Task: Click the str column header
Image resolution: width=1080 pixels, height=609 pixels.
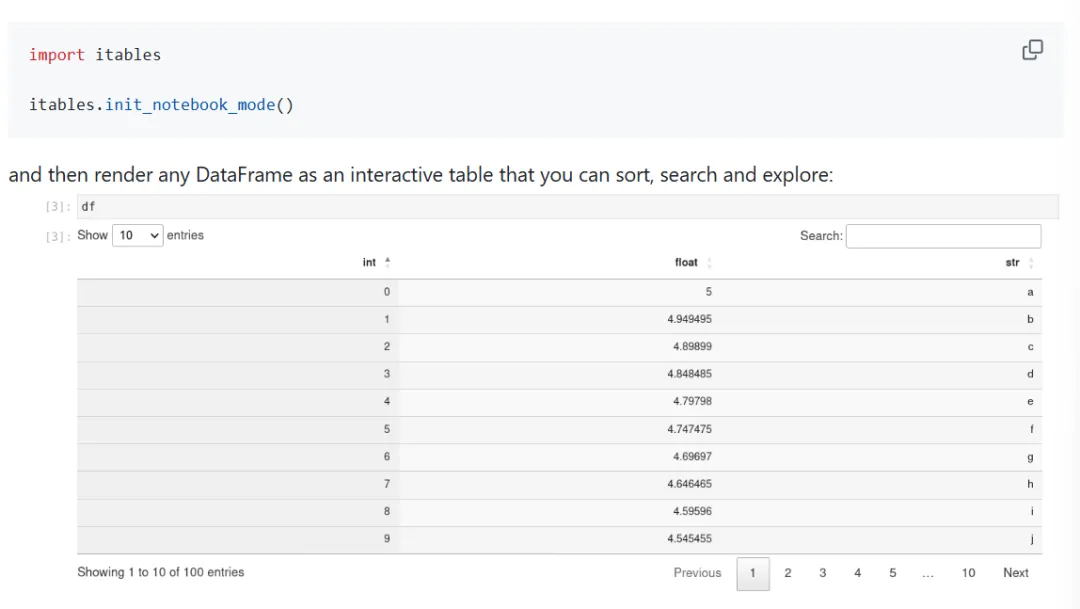Action: coord(1012,262)
